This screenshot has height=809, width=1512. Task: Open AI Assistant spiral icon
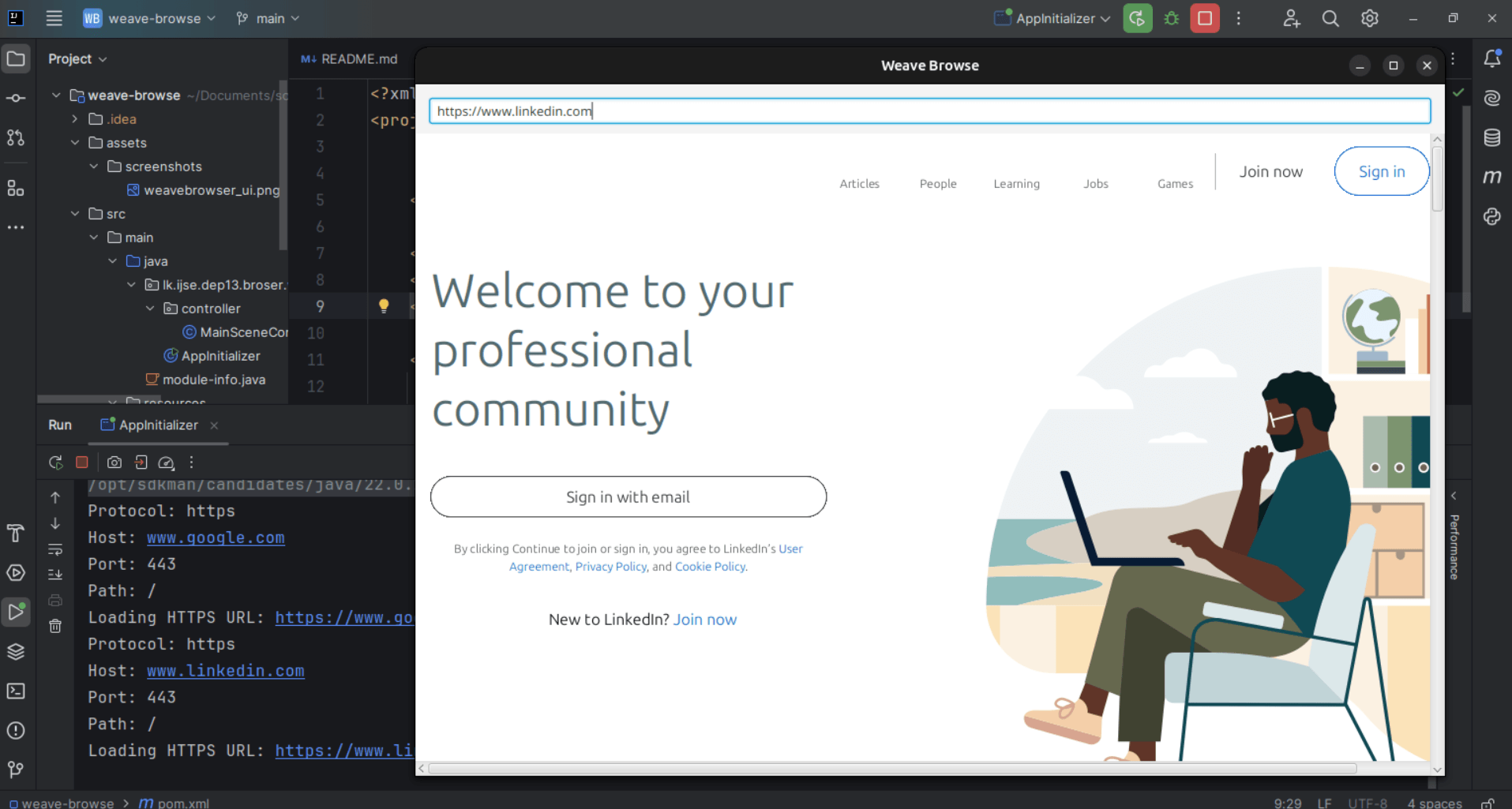coord(1492,98)
